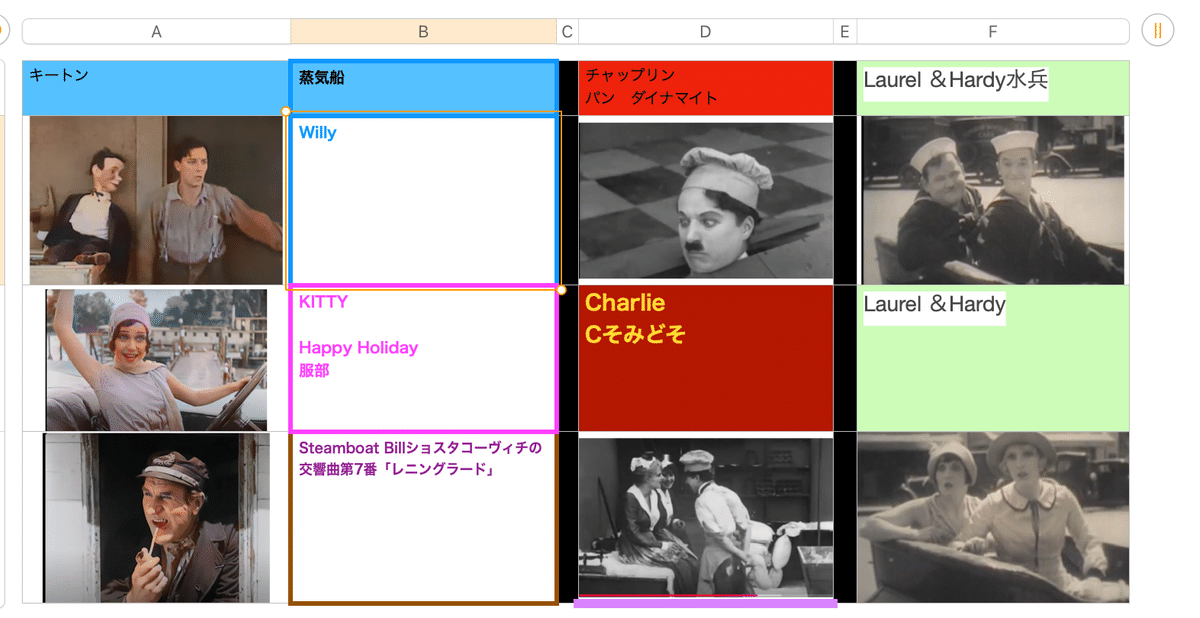1200x618 pixels.
Task: Click the selection handle at Willy cell's bottom-right
Action: tap(561, 290)
